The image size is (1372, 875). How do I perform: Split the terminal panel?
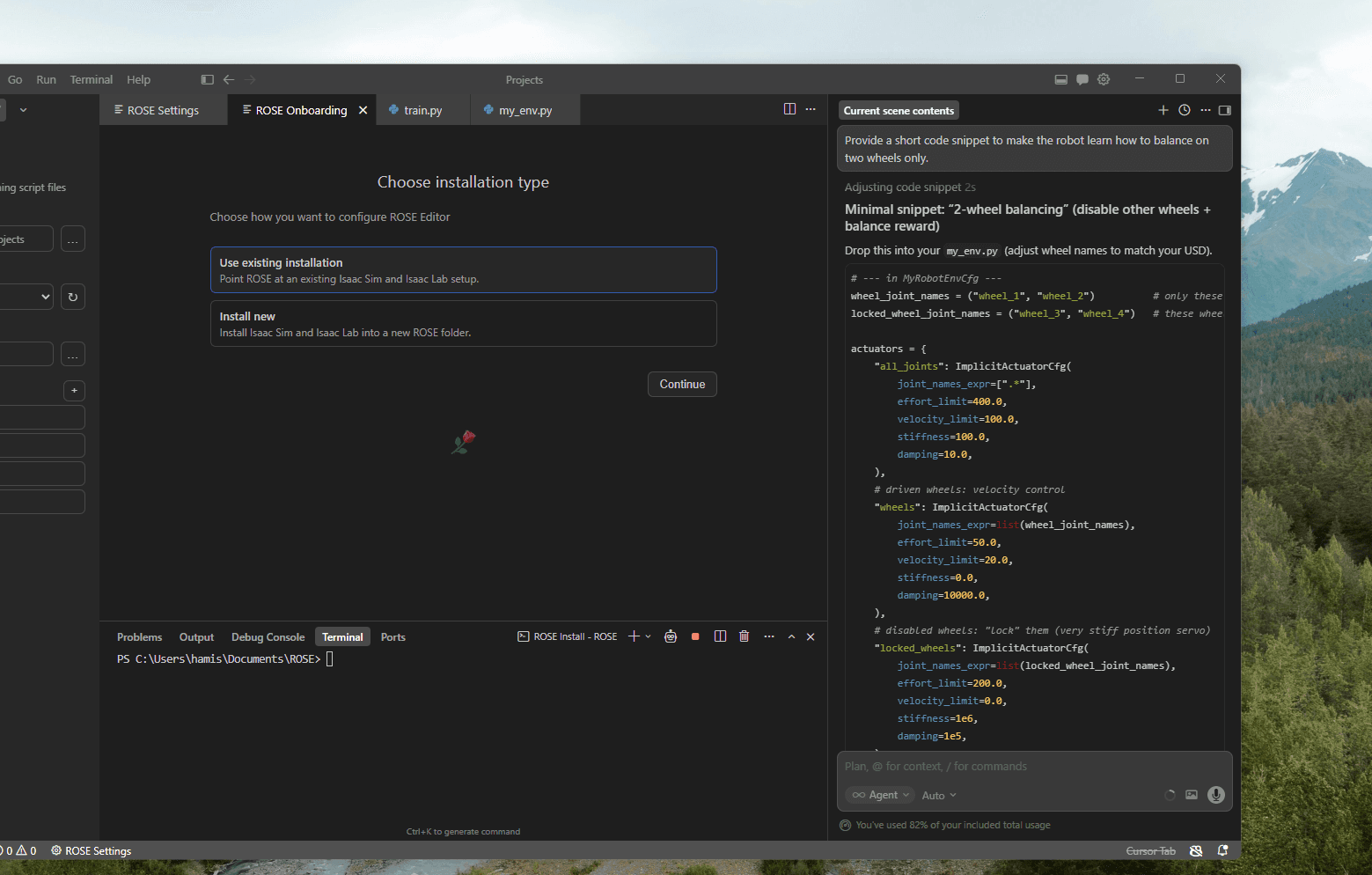tap(720, 636)
